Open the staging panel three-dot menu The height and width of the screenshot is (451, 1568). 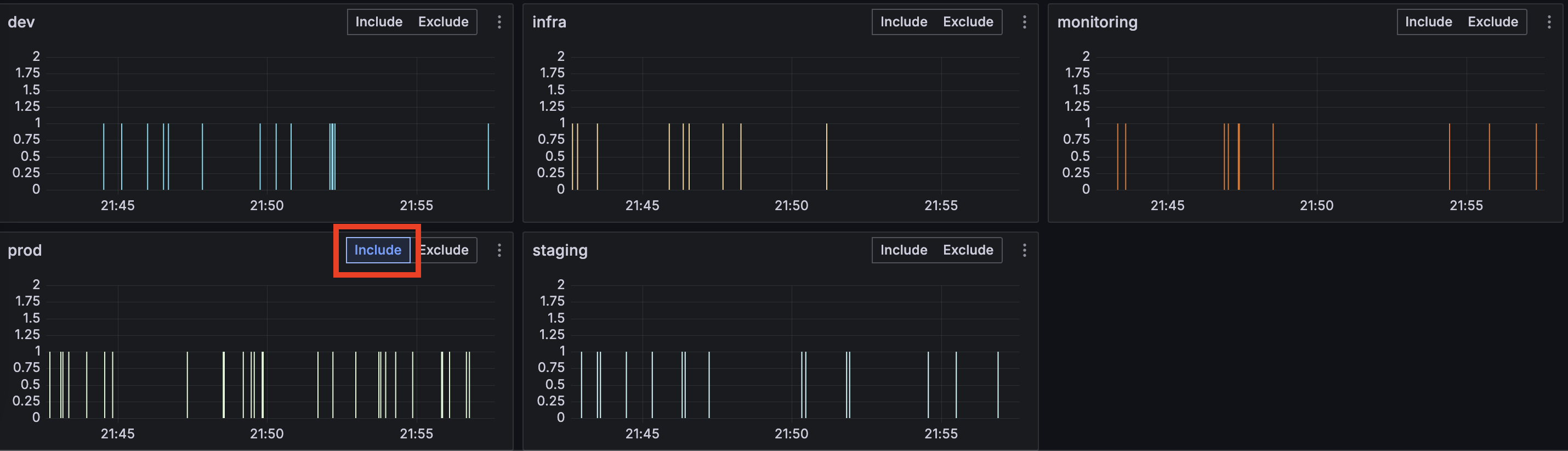point(1025,250)
